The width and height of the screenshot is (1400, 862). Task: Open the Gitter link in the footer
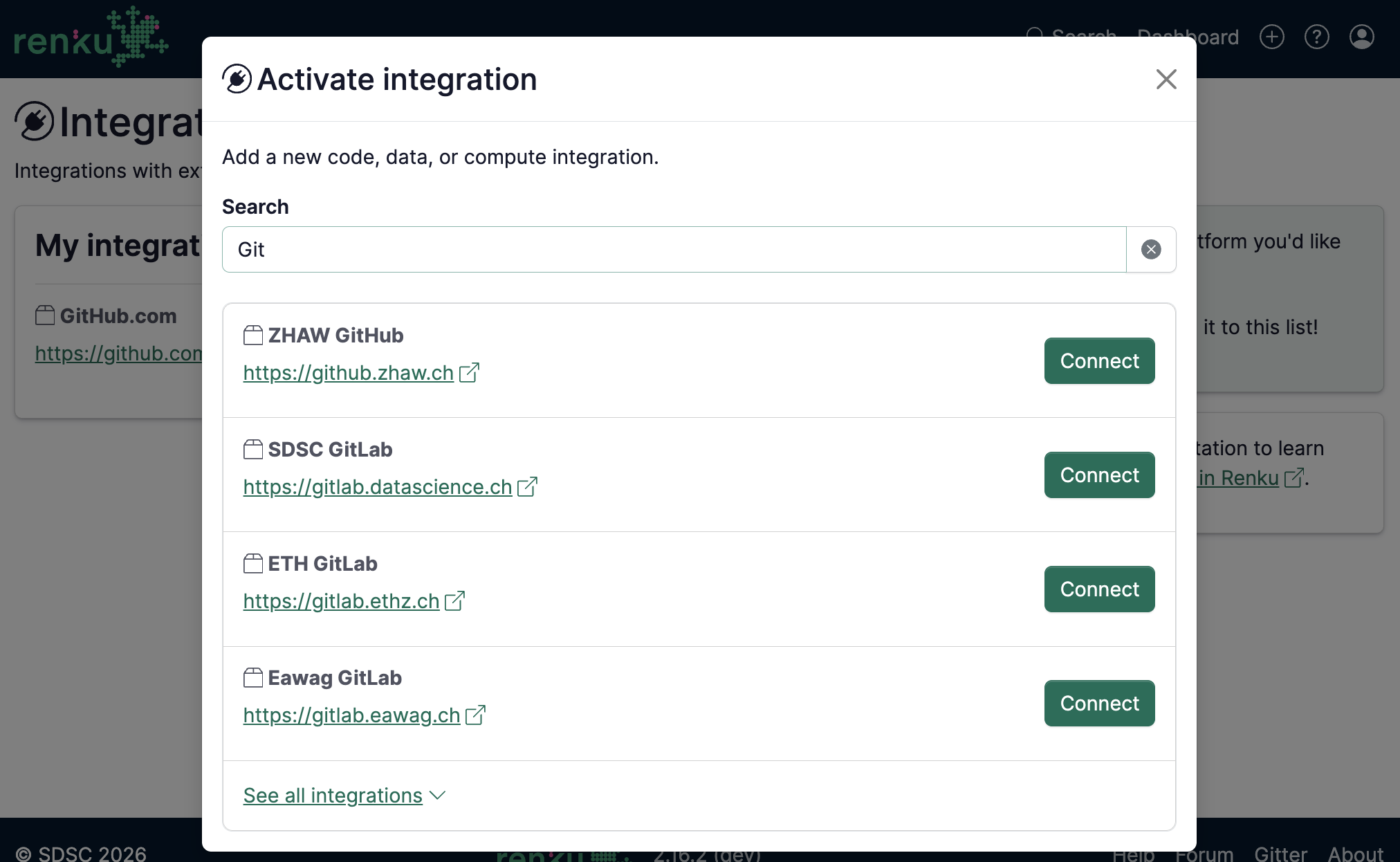(1280, 854)
